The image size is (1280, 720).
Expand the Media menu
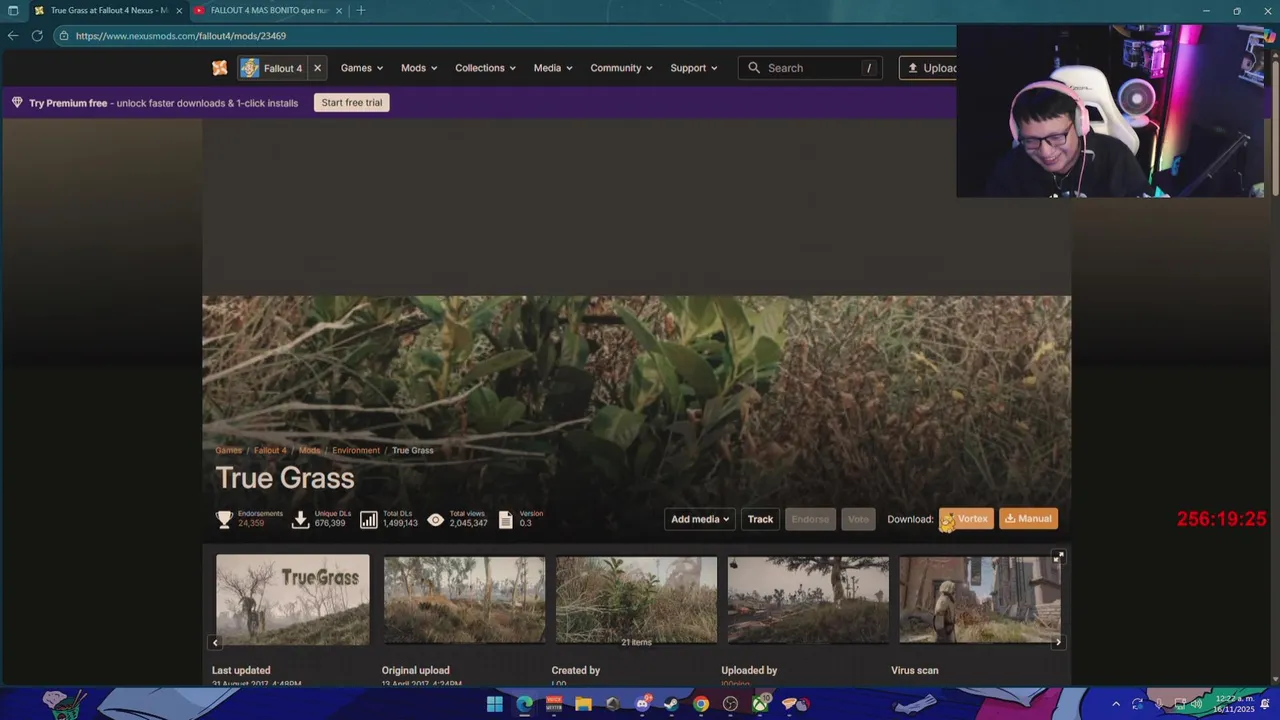pos(553,68)
